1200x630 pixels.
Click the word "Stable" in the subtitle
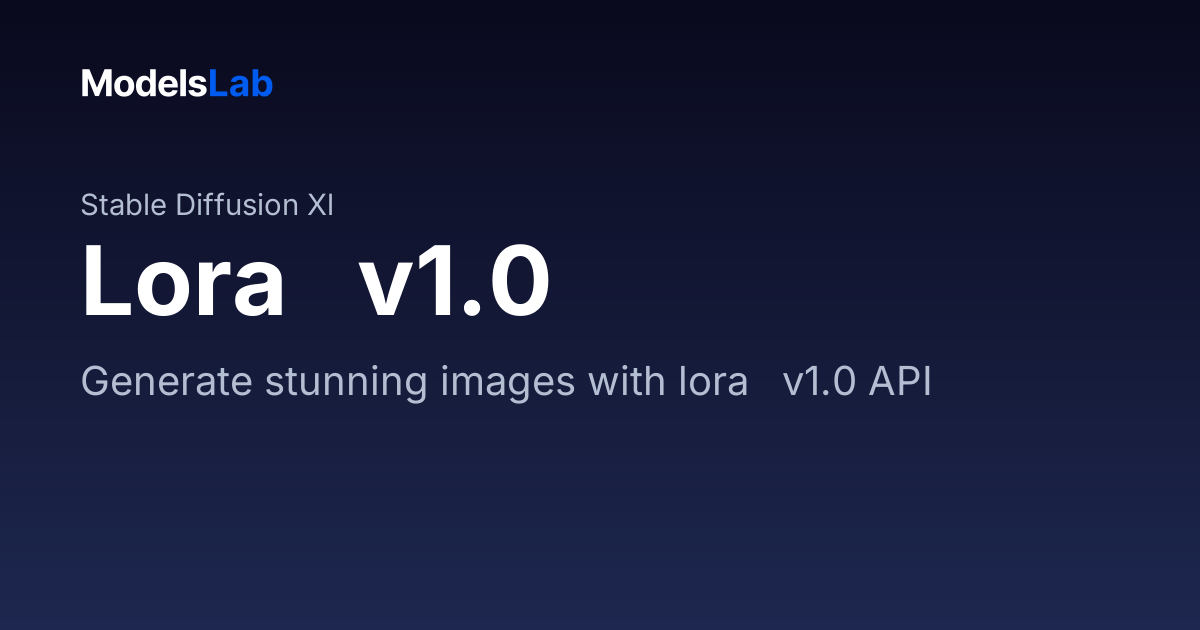click(124, 205)
